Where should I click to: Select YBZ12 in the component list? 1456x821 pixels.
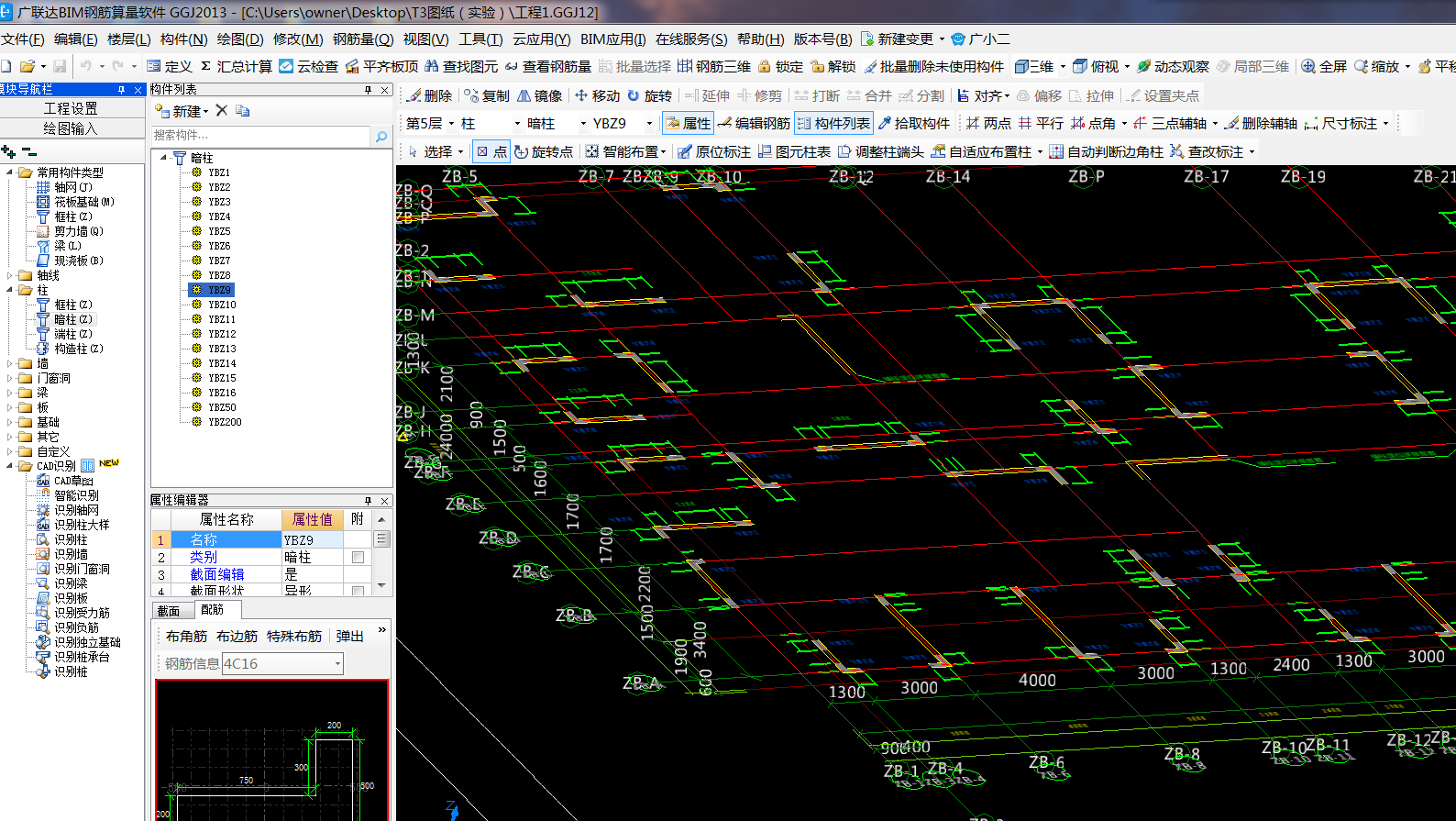[222, 334]
